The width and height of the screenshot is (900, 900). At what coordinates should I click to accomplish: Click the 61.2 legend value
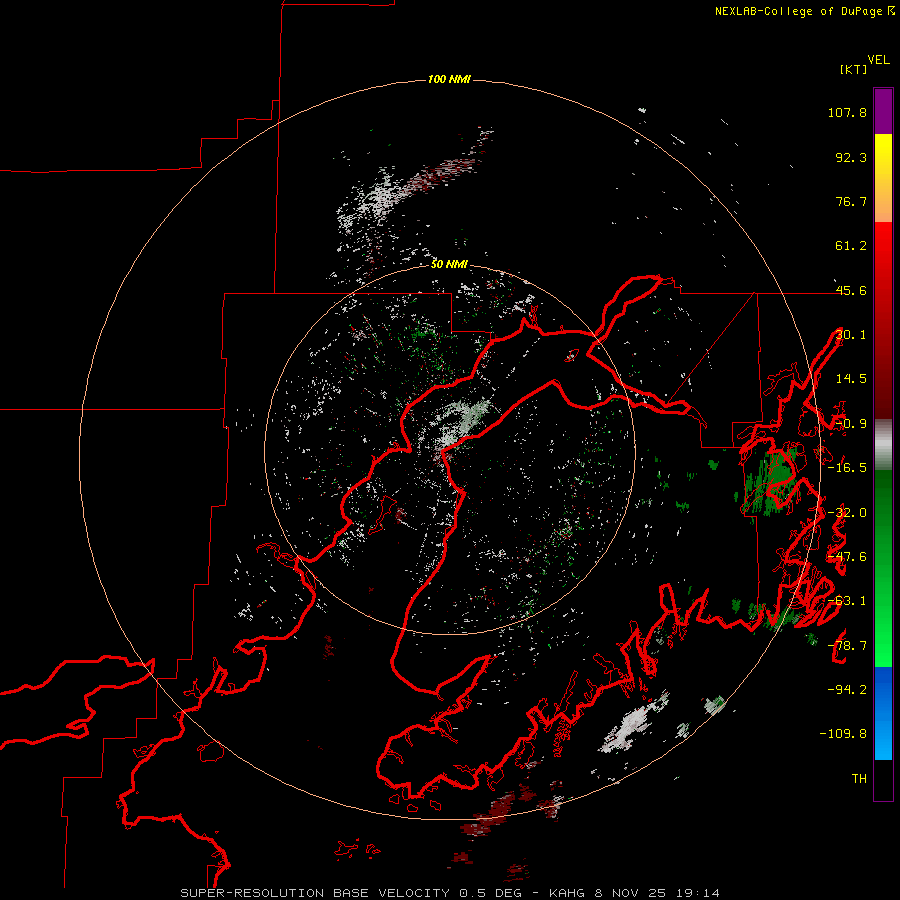pos(851,246)
